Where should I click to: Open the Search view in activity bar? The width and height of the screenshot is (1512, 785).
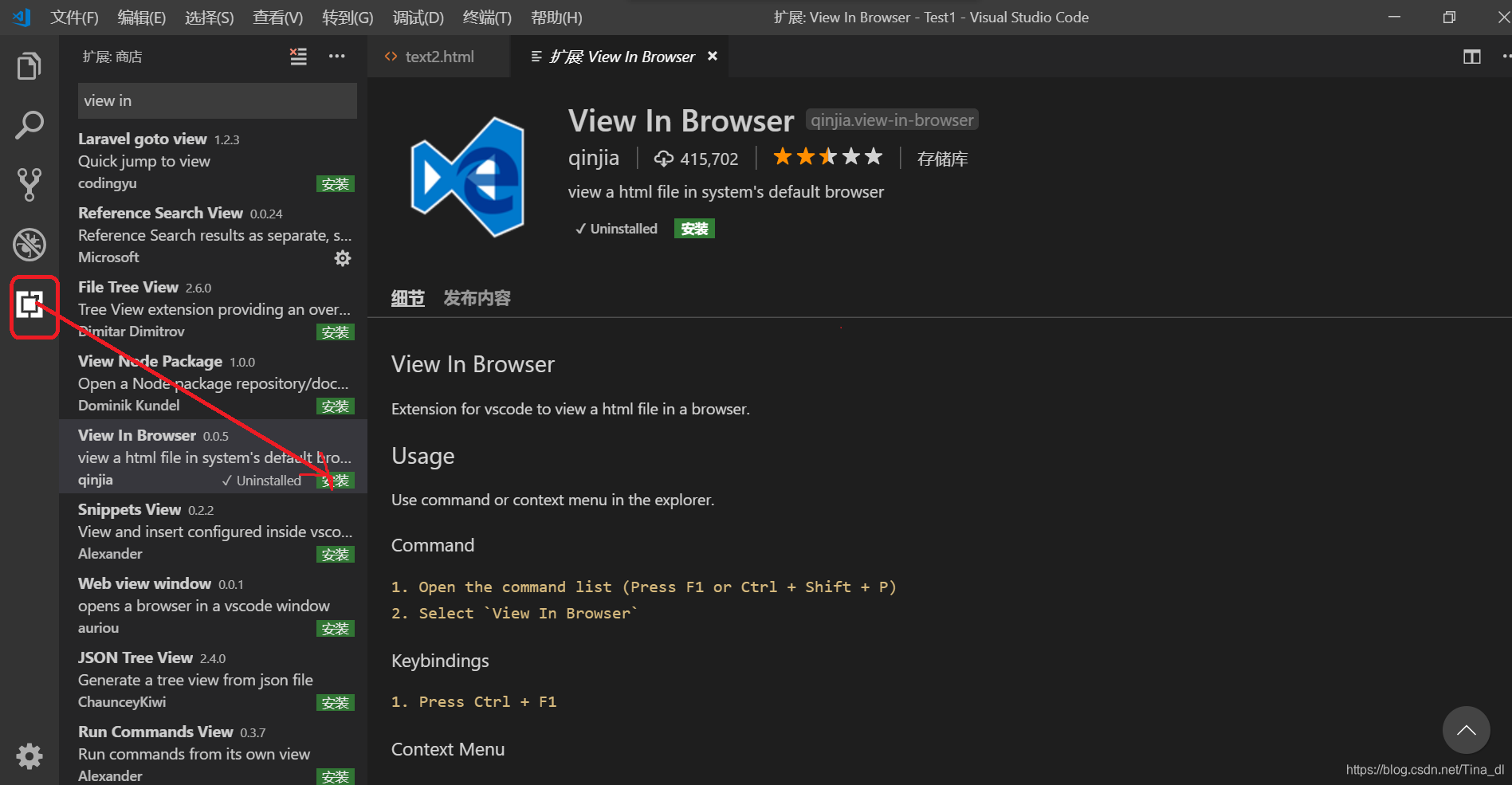29,125
